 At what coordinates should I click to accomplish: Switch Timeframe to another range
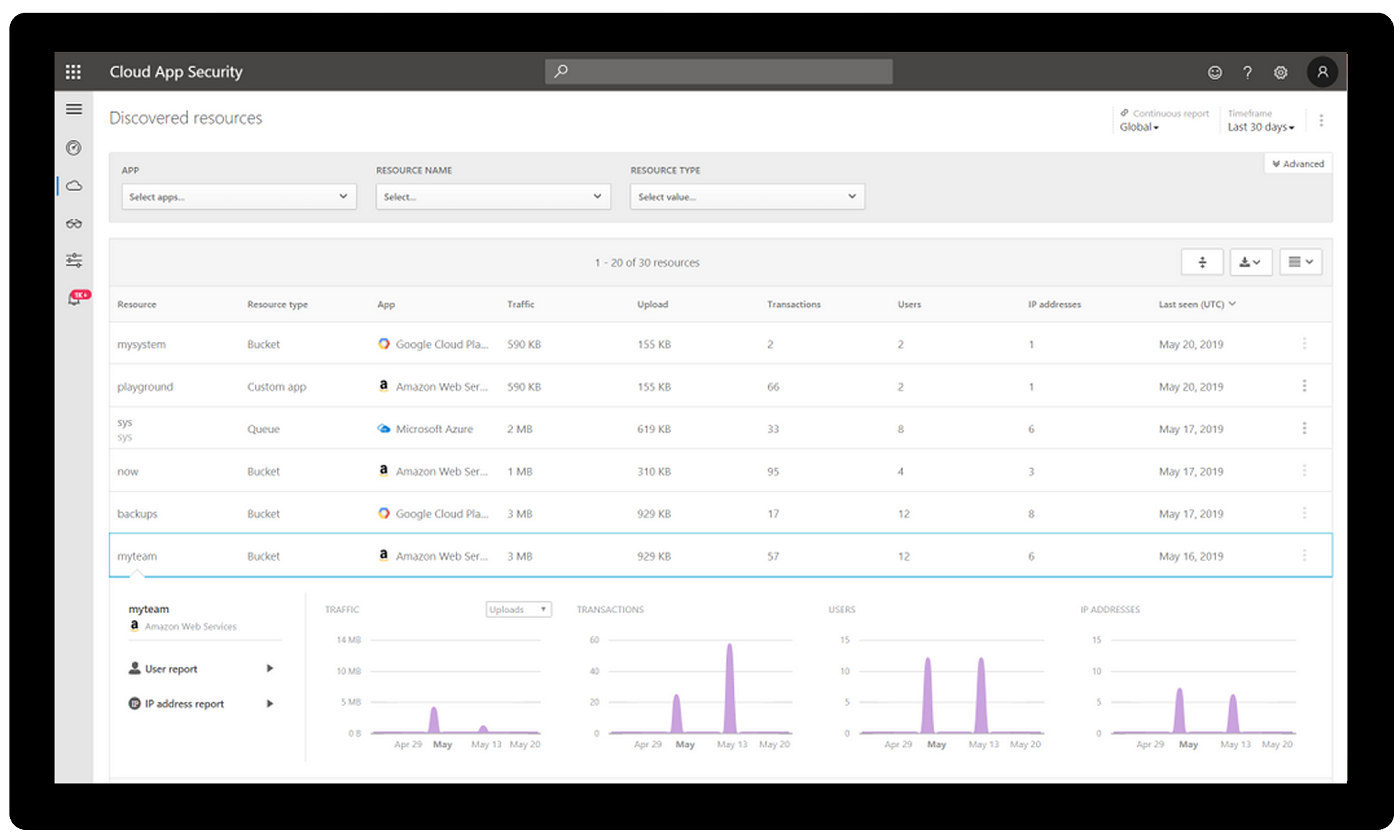pyautogui.click(x=1261, y=126)
